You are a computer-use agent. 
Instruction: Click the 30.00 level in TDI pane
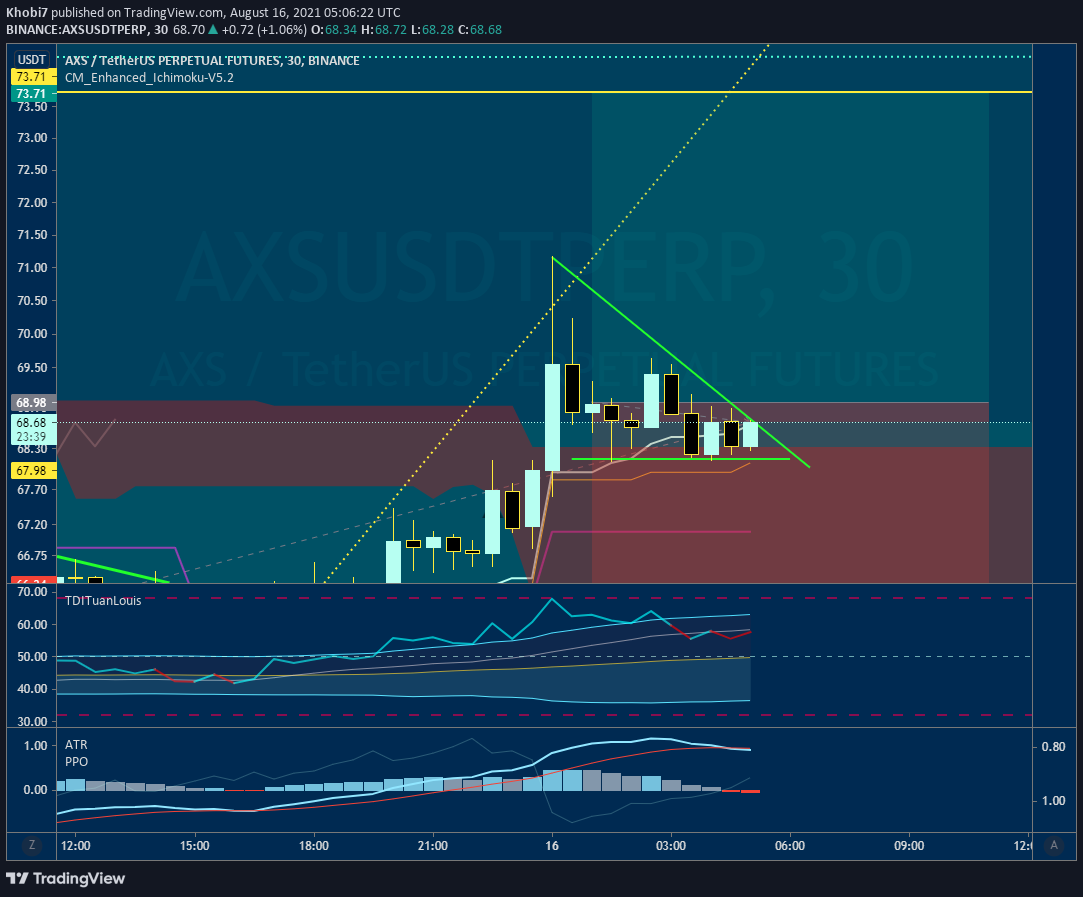pyautogui.click(x=32, y=721)
